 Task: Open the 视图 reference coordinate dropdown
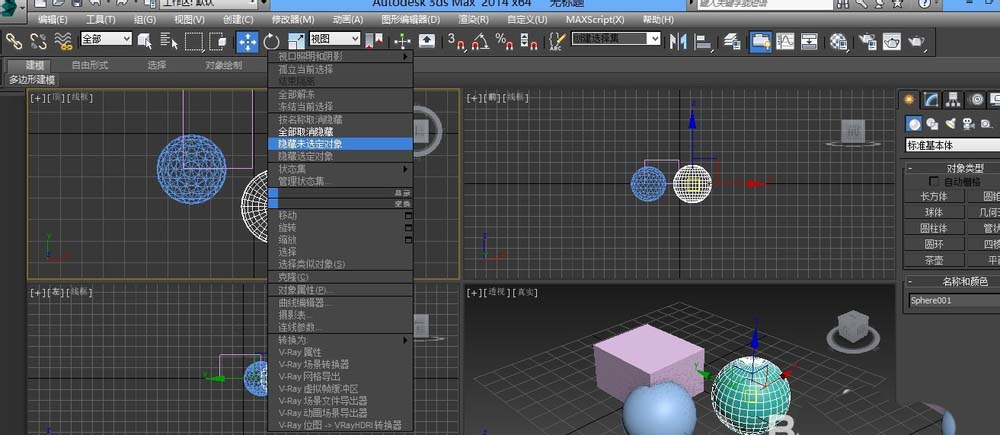pyautogui.click(x=335, y=39)
